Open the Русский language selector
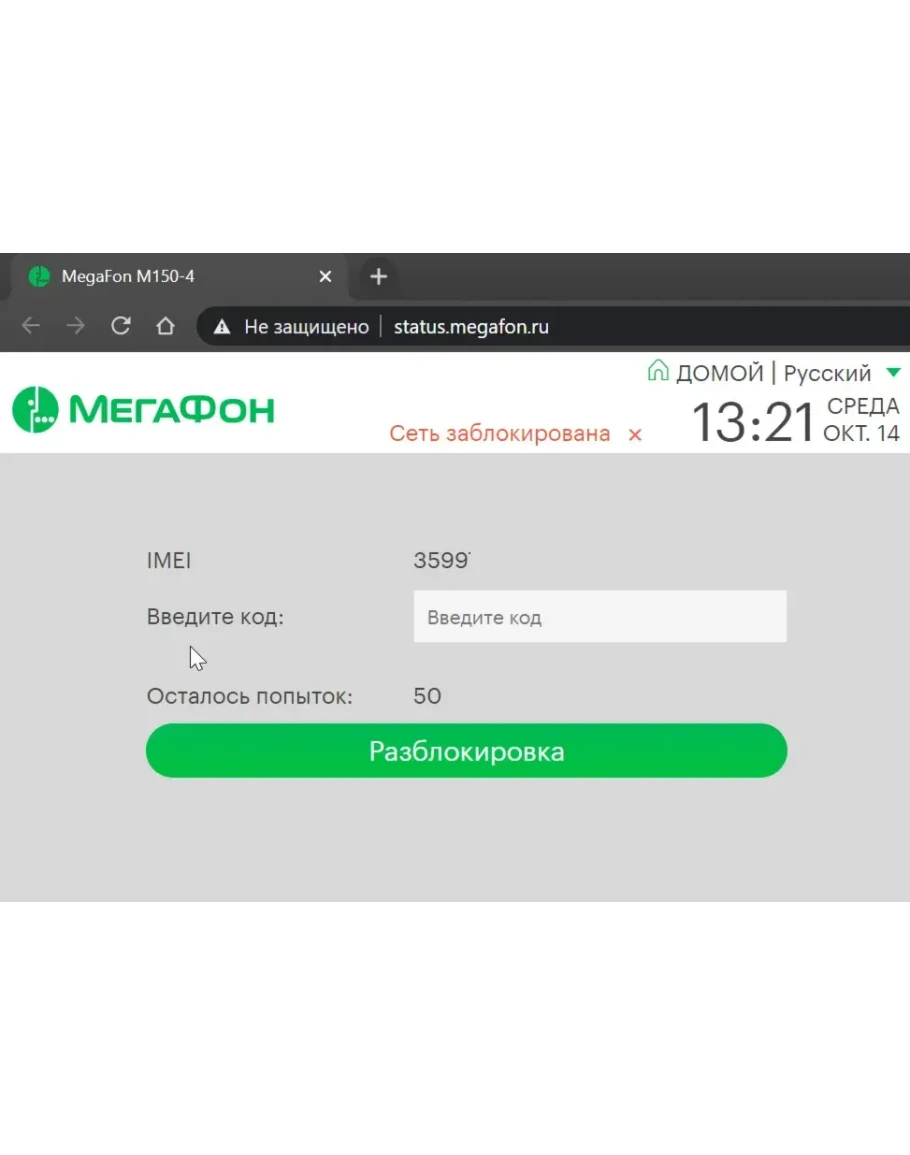Image resolution: width=910 pixels, height=1155 pixels. pos(827,373)
